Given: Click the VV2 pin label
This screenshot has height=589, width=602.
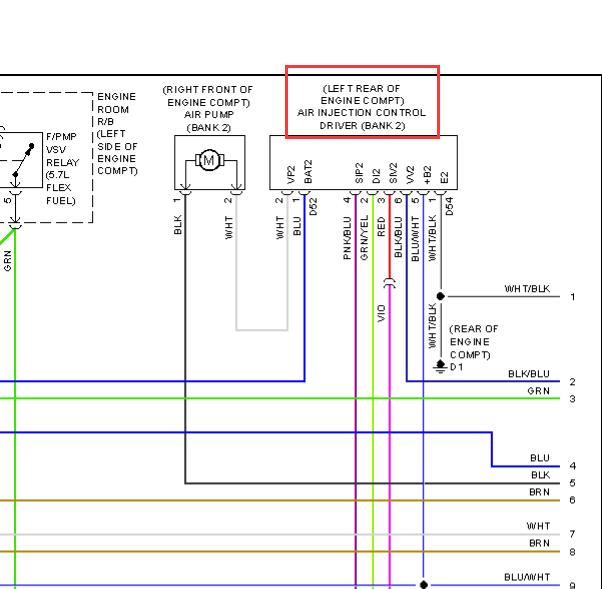Looking at the screenshot, I should point(410,175).
